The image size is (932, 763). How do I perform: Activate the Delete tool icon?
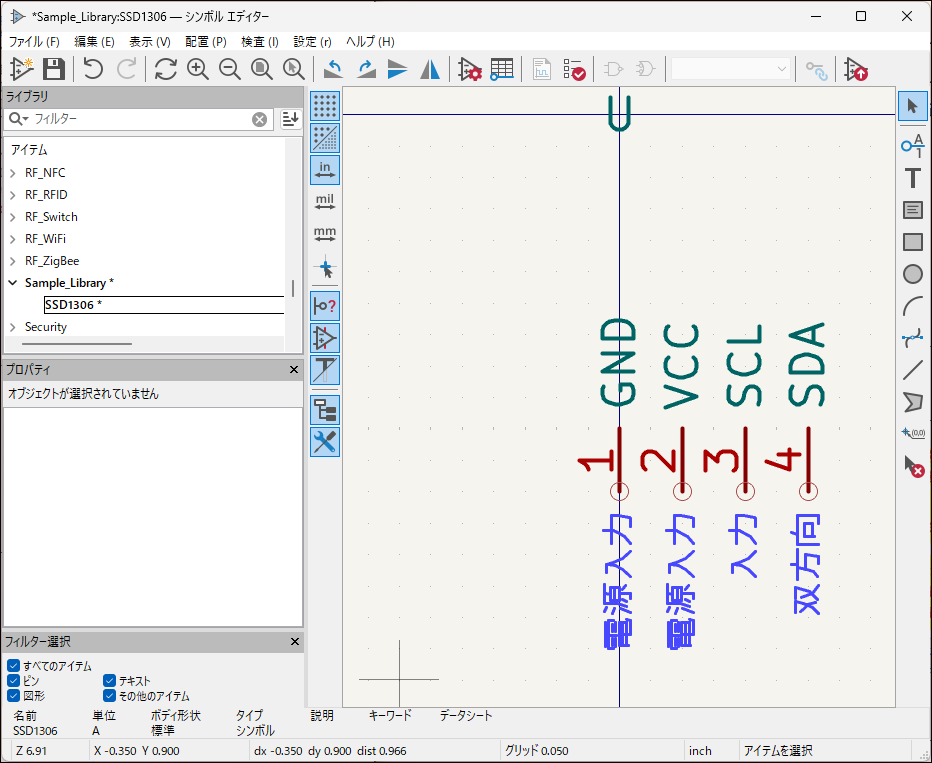click(912, 465)
